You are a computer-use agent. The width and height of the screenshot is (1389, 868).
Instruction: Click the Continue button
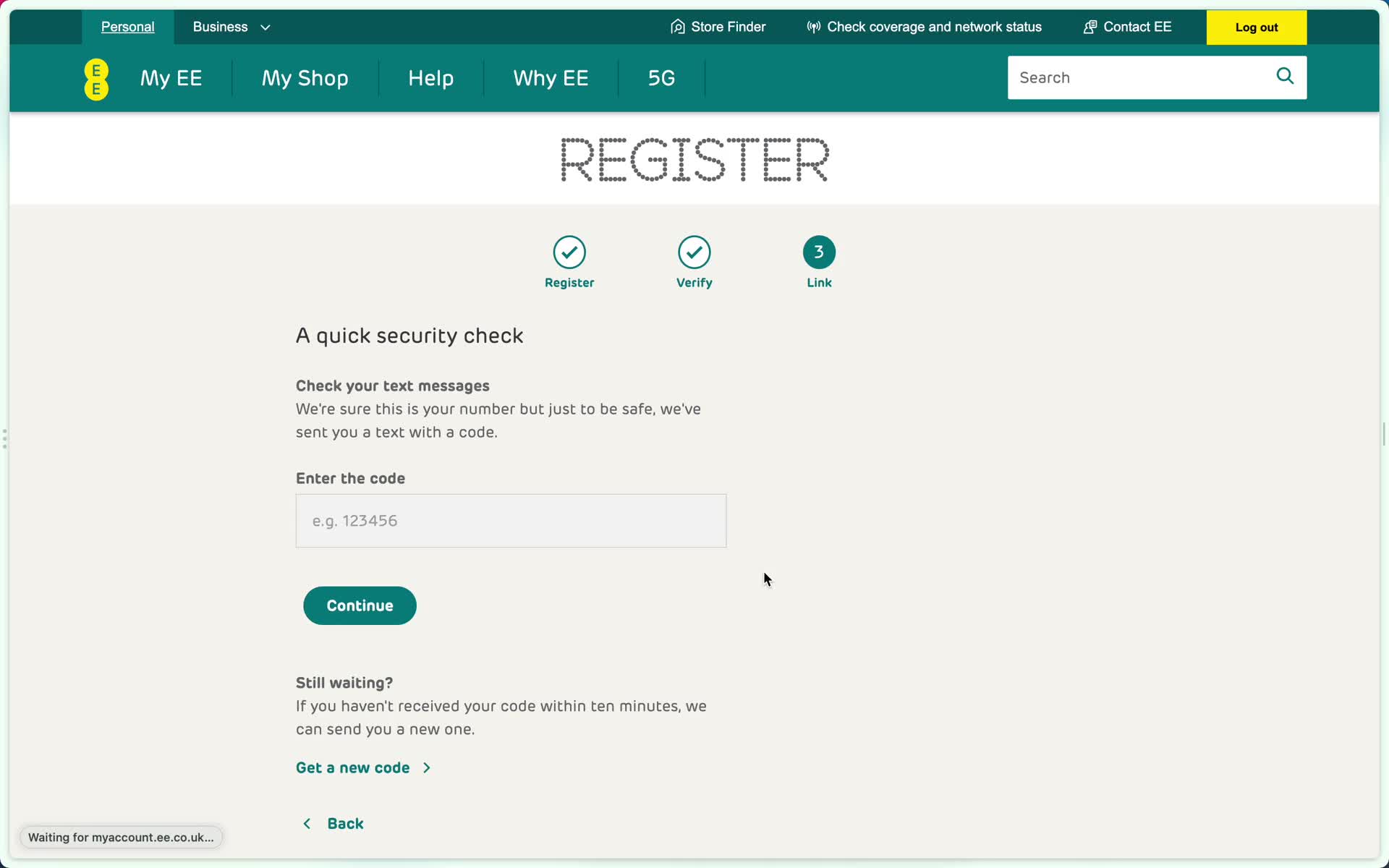tap(360, 605)
